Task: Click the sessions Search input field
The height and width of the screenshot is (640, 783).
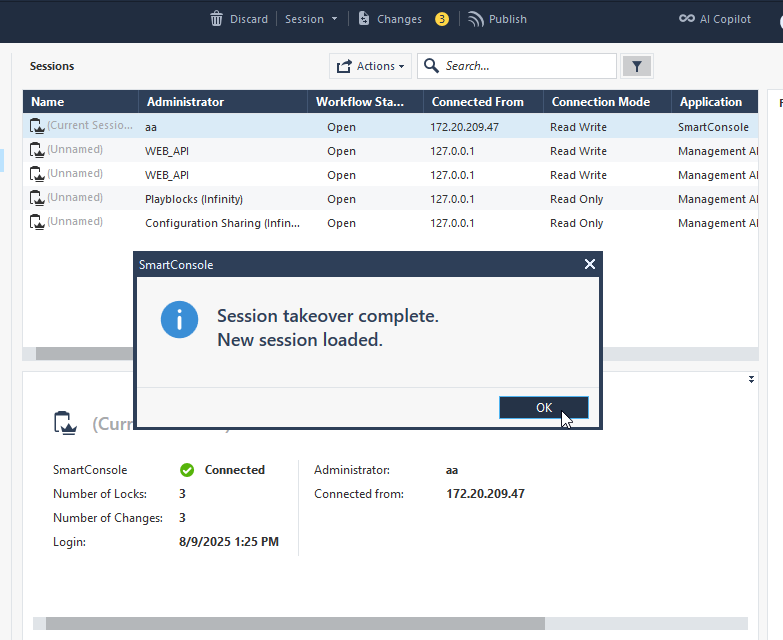Action: click(528, 66)
